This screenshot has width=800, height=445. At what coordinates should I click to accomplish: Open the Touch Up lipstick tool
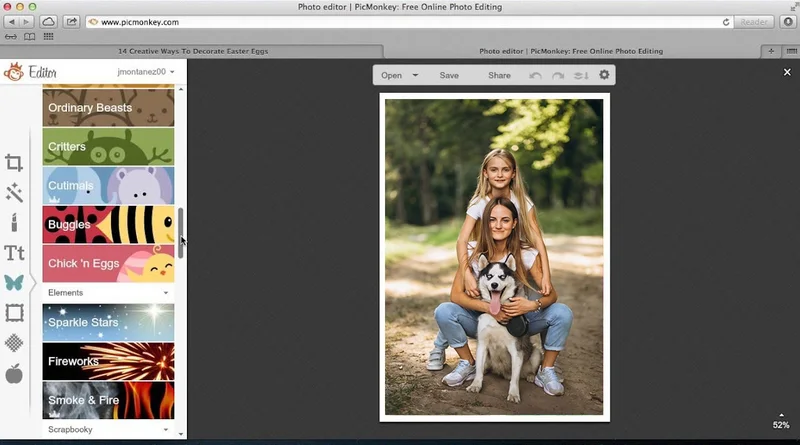[14, 222]
